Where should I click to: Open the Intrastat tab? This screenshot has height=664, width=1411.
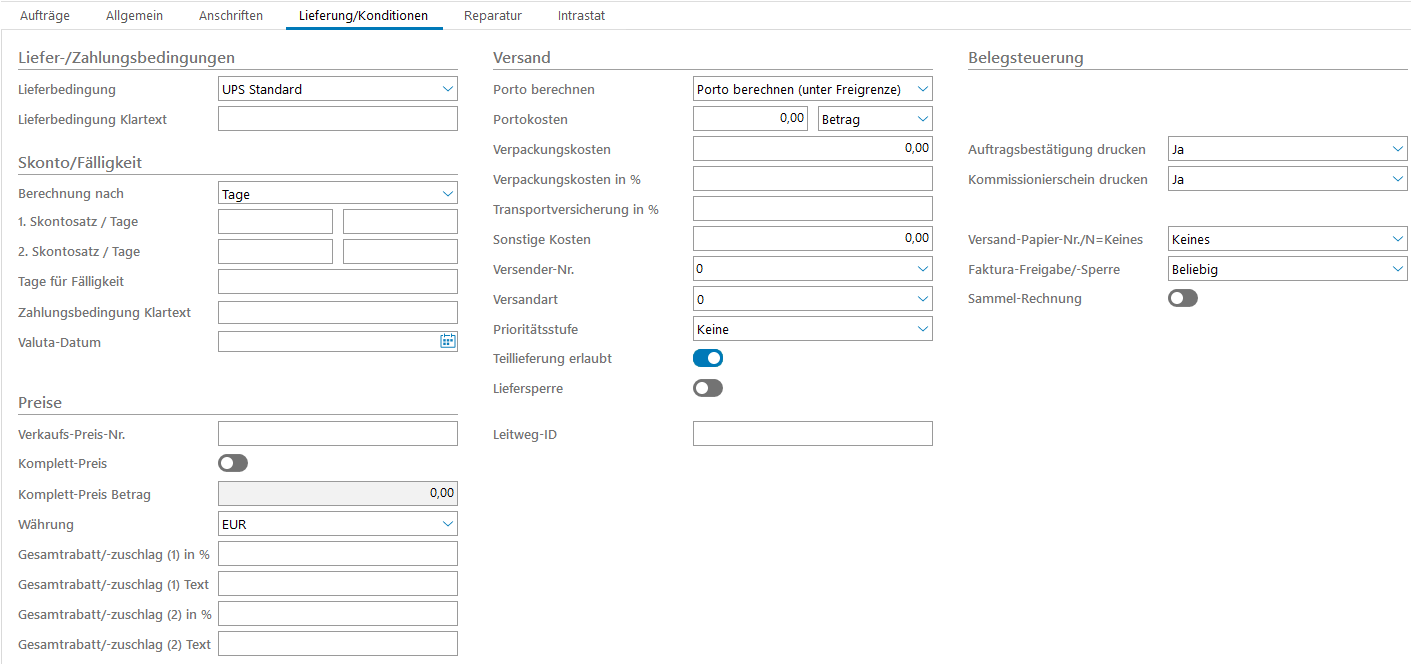coord(581,16)
